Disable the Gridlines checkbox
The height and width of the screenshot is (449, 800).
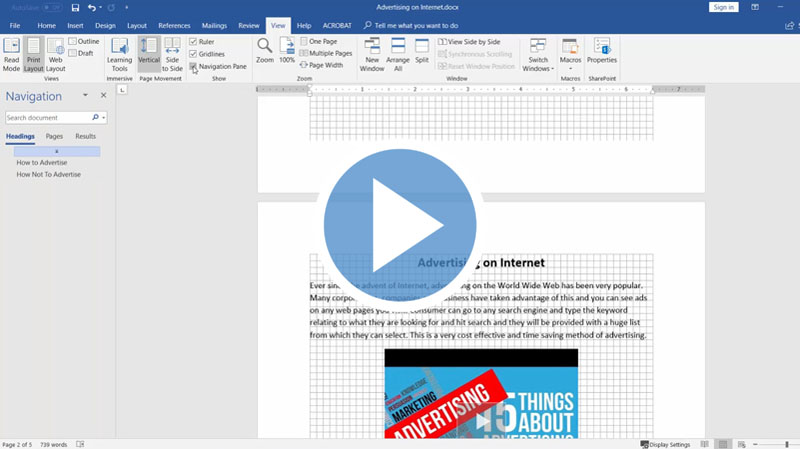pyautogui.click(x=193, y=54)
